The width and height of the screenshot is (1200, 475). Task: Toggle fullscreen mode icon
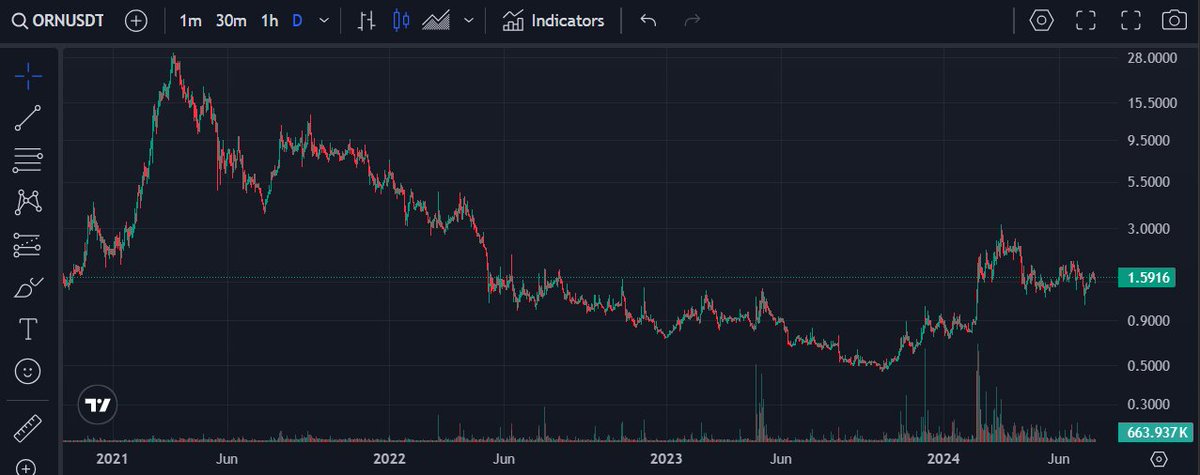tap(1086, 20)
